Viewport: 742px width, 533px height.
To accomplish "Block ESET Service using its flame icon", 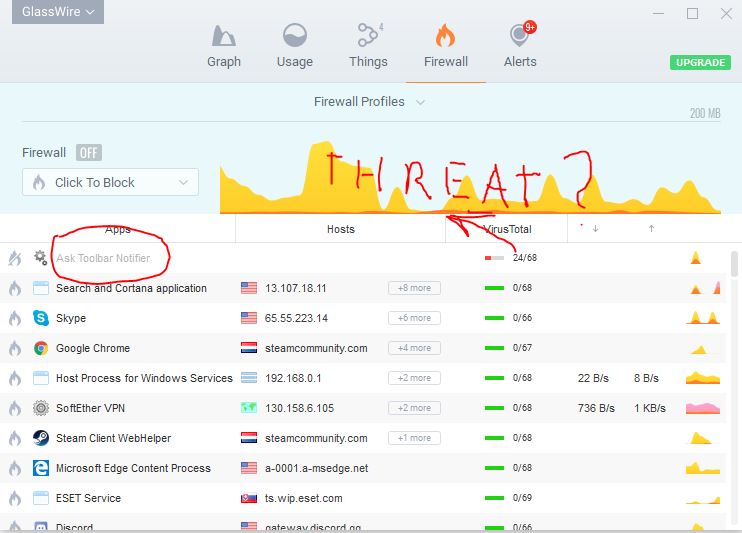I will click(15, 498).
